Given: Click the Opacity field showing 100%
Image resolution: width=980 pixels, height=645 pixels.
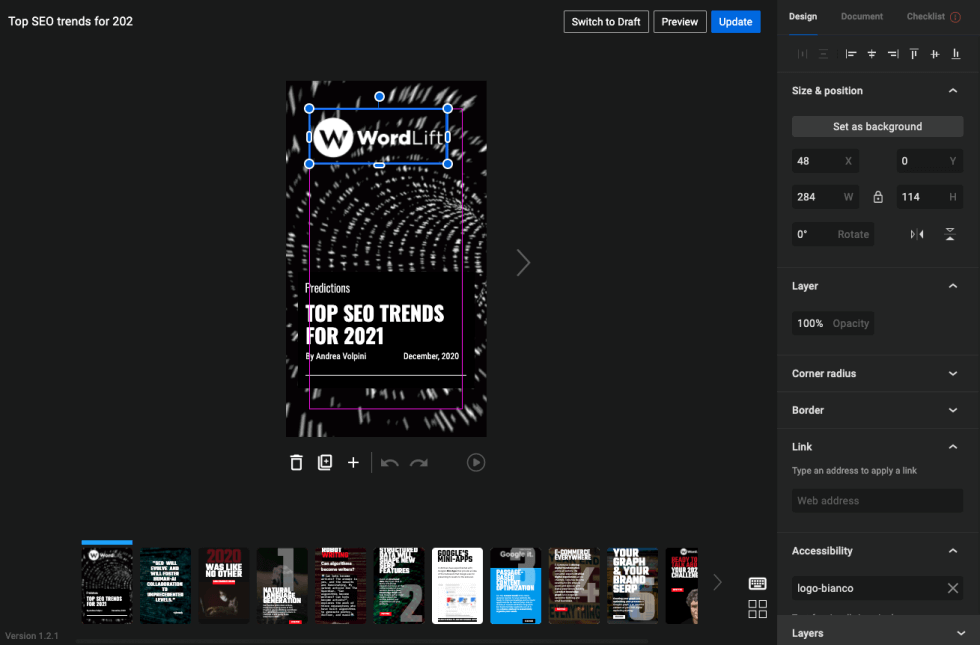Looking at the screenshot, I should [832, 323].
